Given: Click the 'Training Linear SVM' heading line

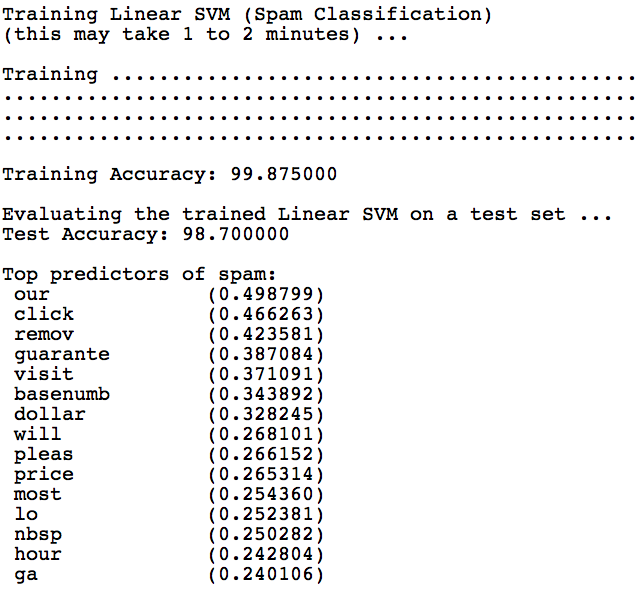Looking at the screenshot, I should (x=247, y=15).
